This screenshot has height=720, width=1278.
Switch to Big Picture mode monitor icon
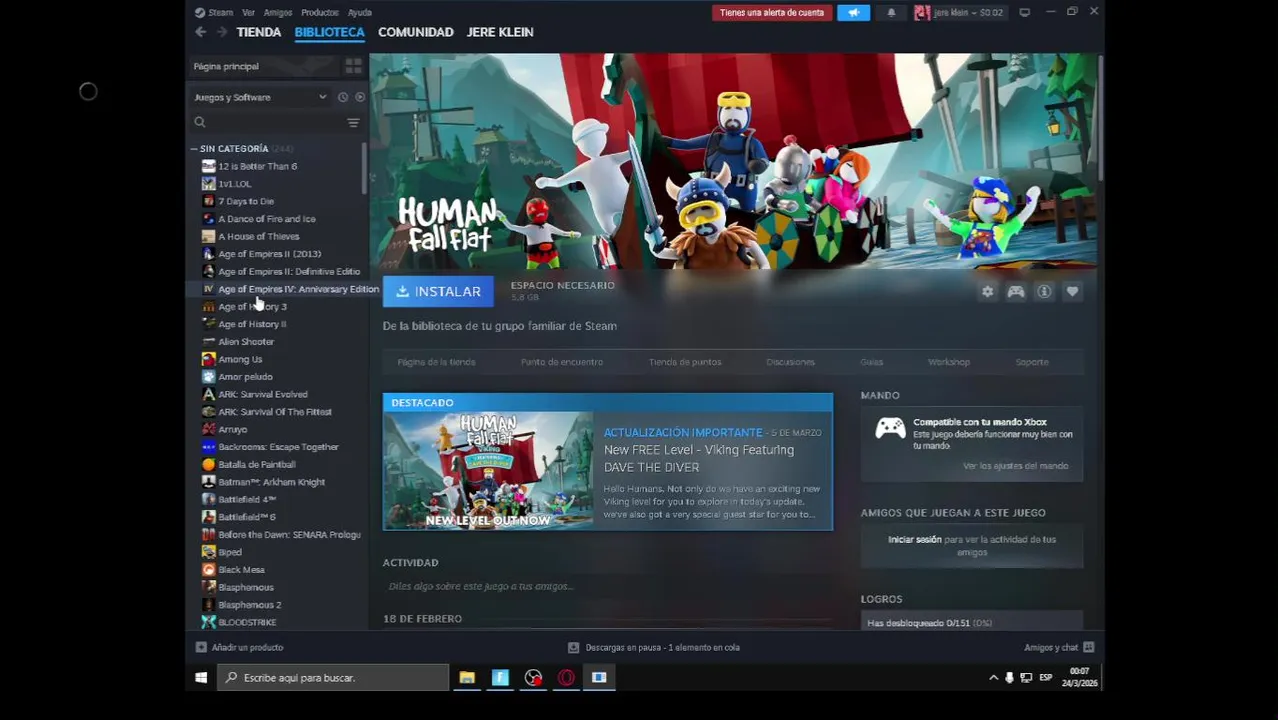click(x=1024, y=13)
